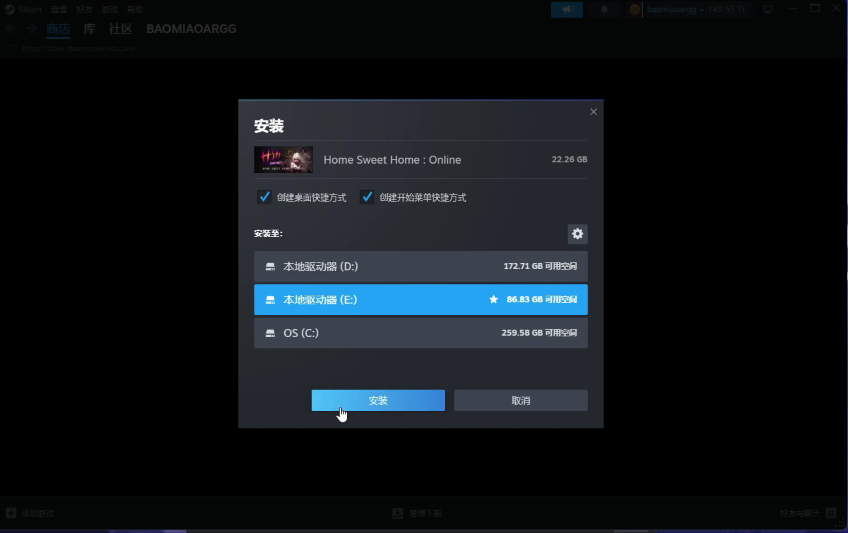The width and height of the screenshot is (848, 533).
Task: Switch to the 社区 community tab
Action: pyautogui.click(x=121, y=29)
